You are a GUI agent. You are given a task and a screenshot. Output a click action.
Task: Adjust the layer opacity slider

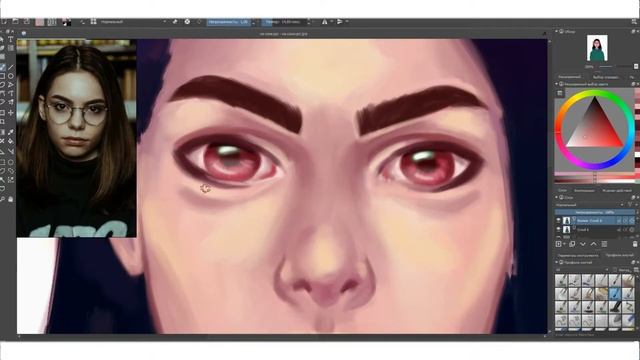(x=595, y=212)
